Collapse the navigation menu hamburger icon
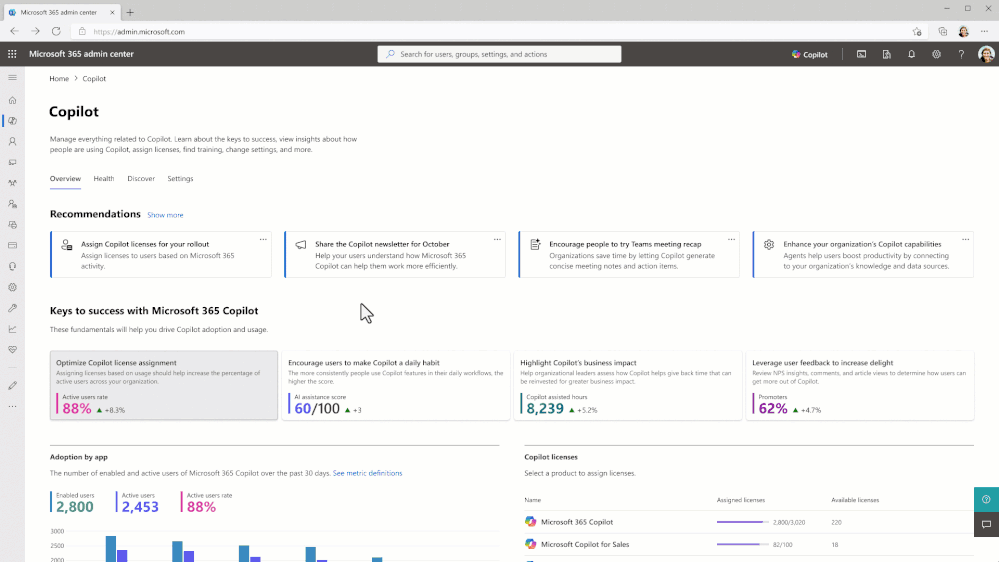Viewport: 999px width, 562px height. [x=12, y=78]
